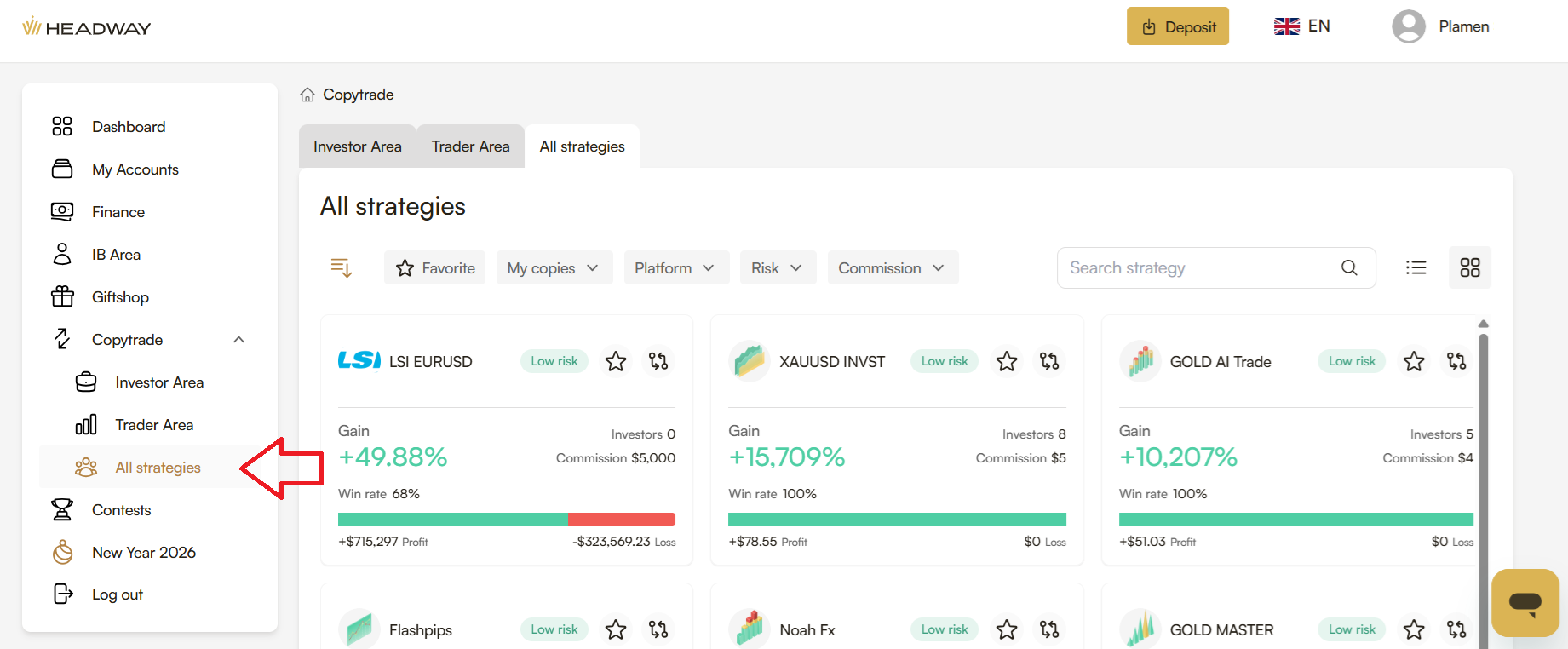The height and width of the screenshot is (649, 1568).
Task: Click LSI EURUSD profit/loss bar
Action: tap(507, 519)
